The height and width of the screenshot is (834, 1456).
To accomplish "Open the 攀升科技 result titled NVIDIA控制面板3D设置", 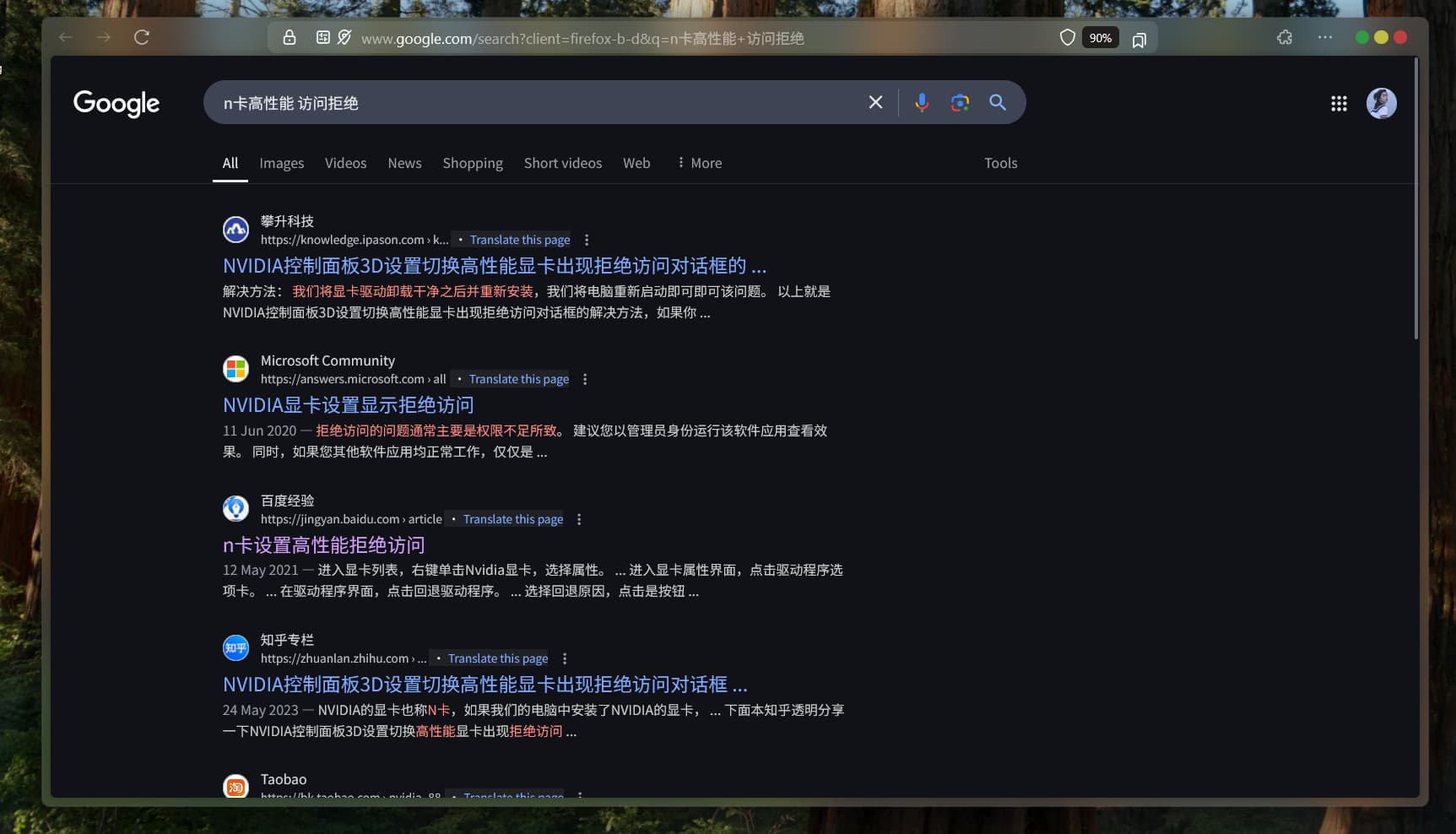I will tap(495, 266).
